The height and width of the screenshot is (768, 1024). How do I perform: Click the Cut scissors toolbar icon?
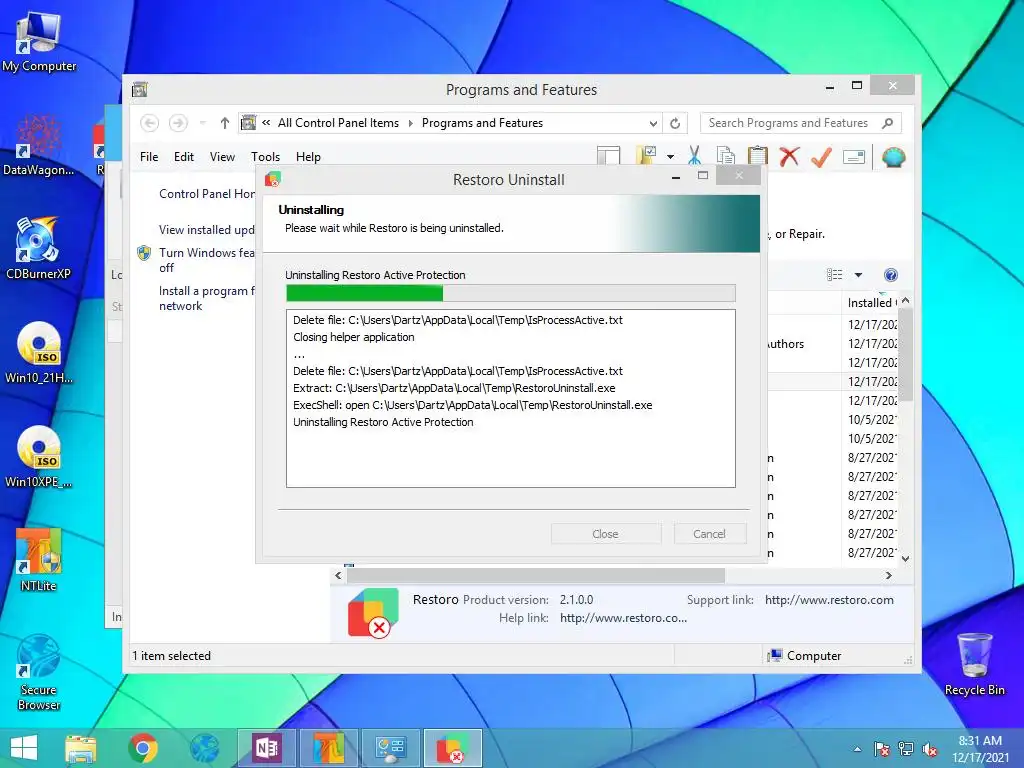694,156
